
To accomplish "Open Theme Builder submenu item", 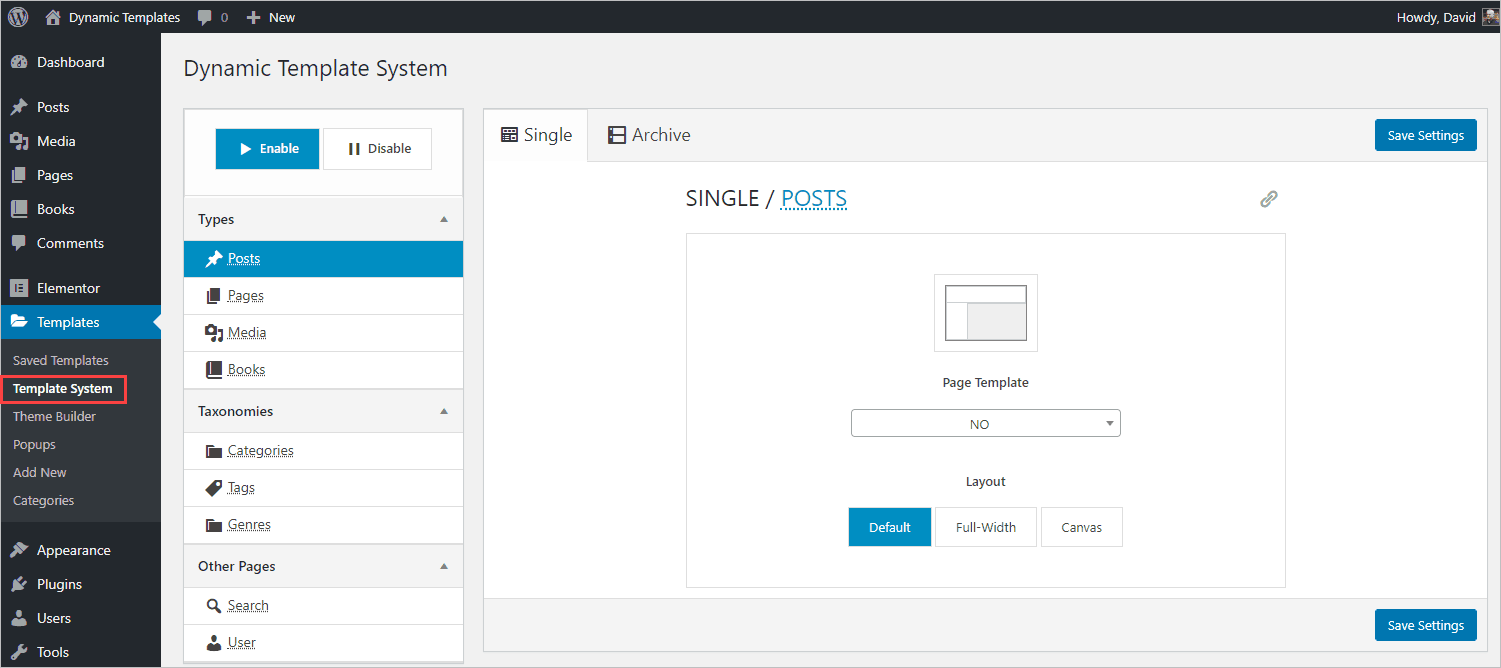I will click(54, 416).
